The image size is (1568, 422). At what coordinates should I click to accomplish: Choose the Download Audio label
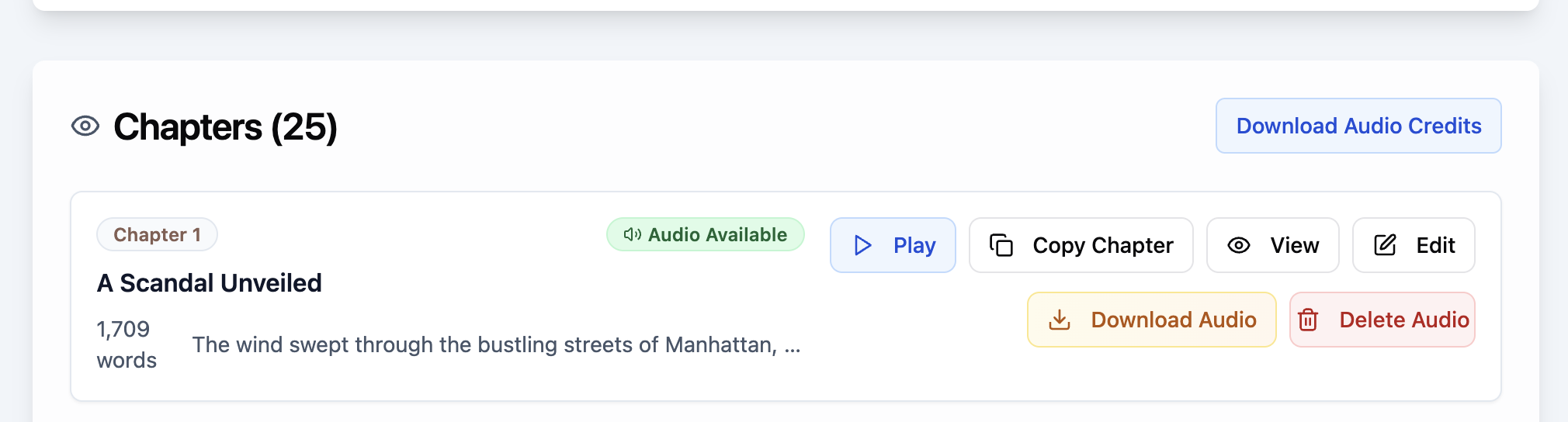point(1174,320)
